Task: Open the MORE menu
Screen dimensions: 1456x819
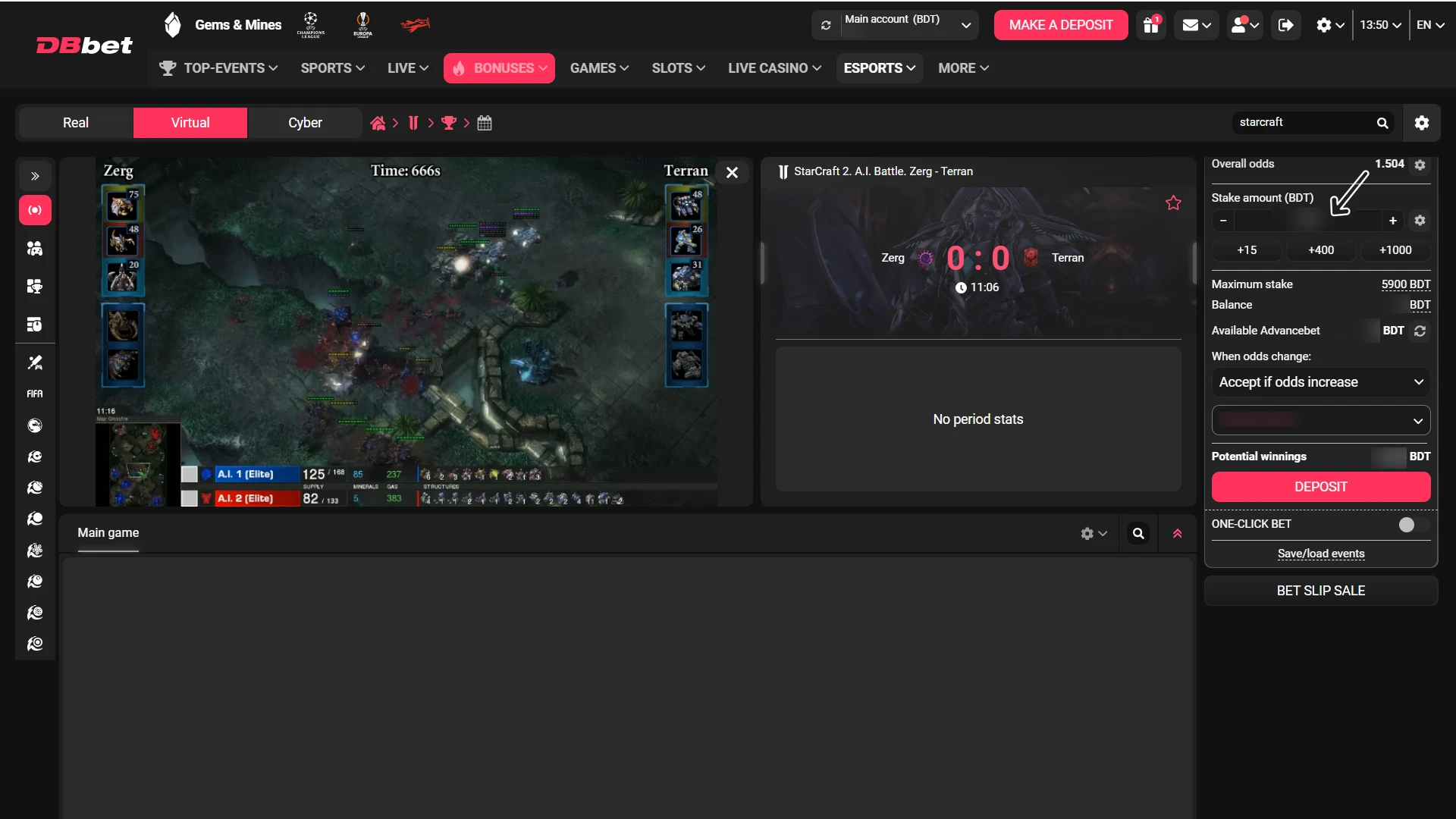Action: tap(963, 68)
